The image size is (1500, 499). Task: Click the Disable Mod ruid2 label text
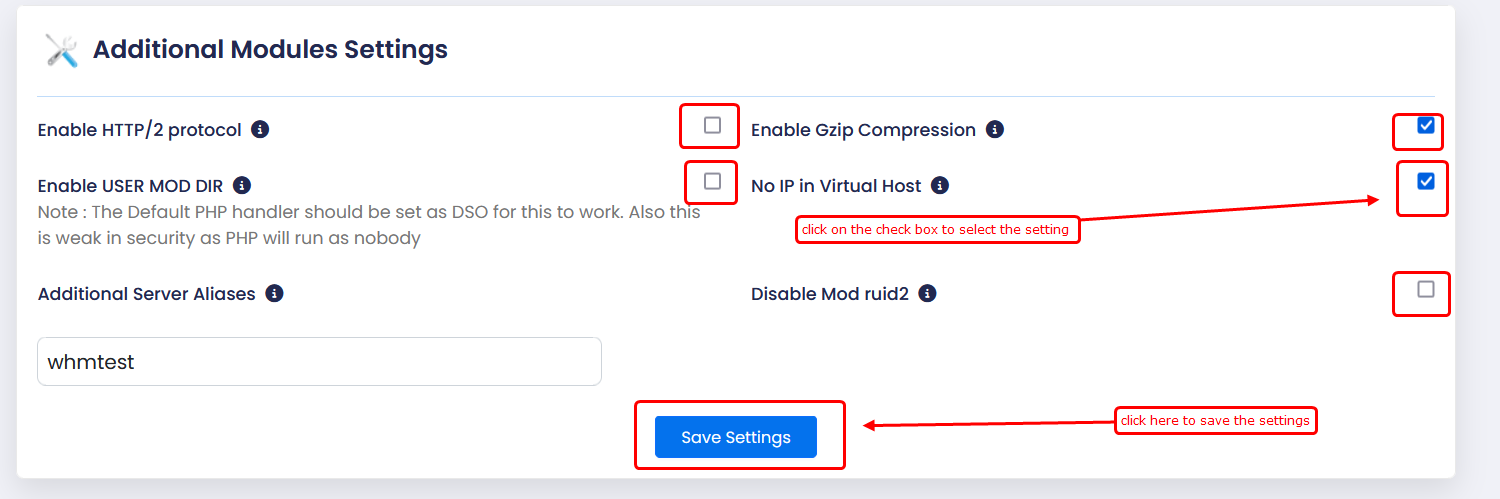coord(829,294)
